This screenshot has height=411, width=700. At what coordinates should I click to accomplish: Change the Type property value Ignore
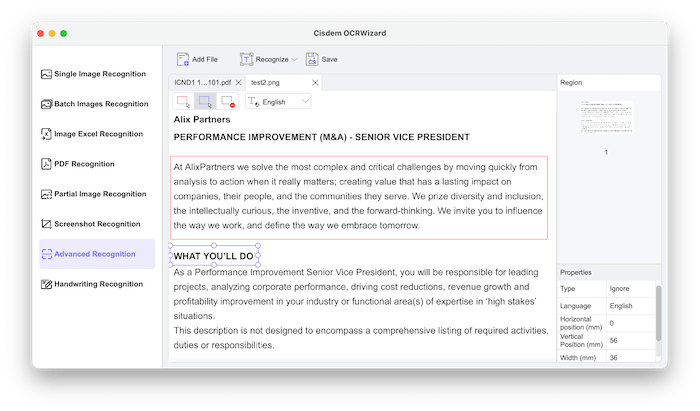coord(630,288)
